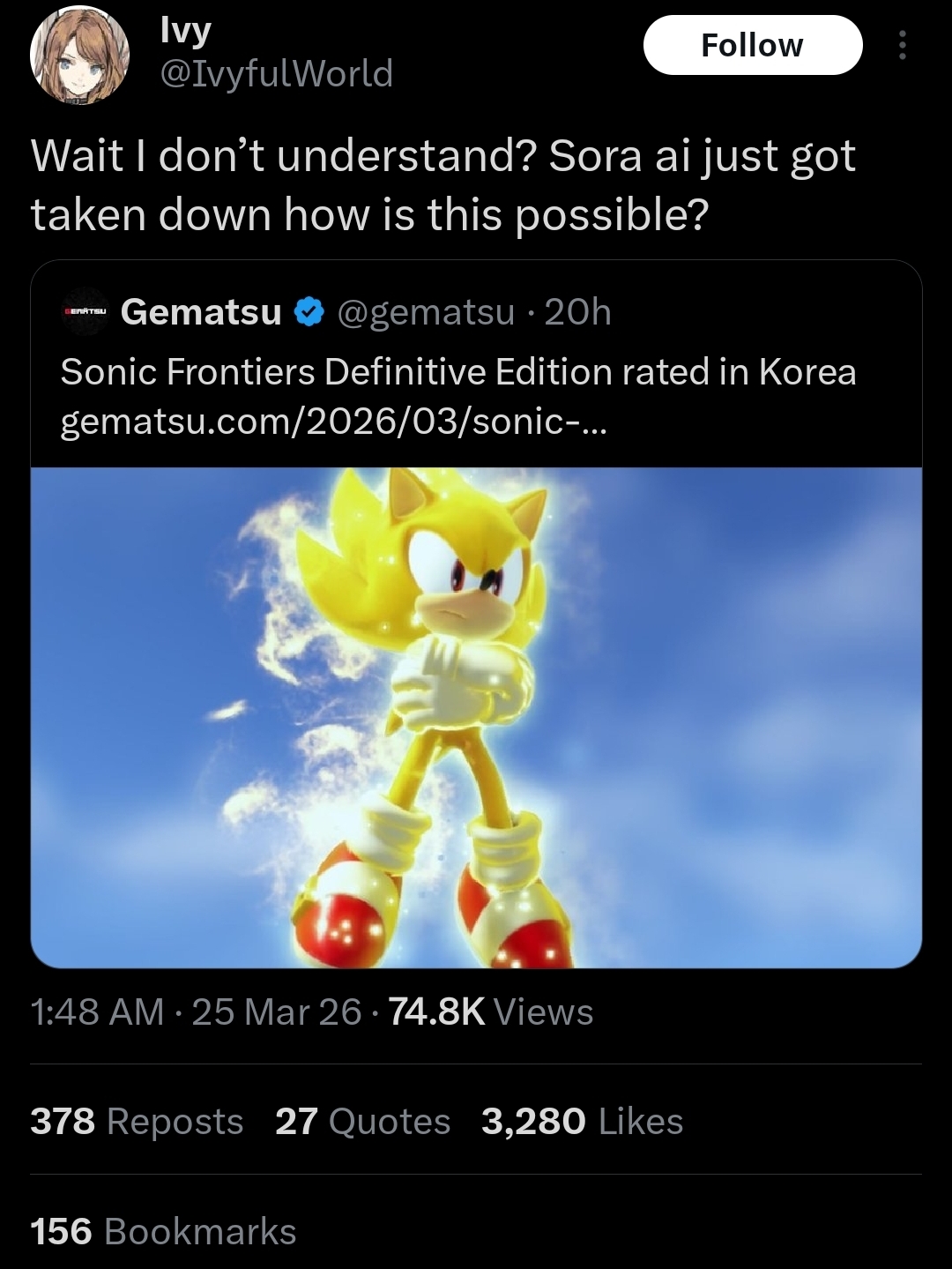Open the quoted Gematsu account name

(x=201, y=312)
